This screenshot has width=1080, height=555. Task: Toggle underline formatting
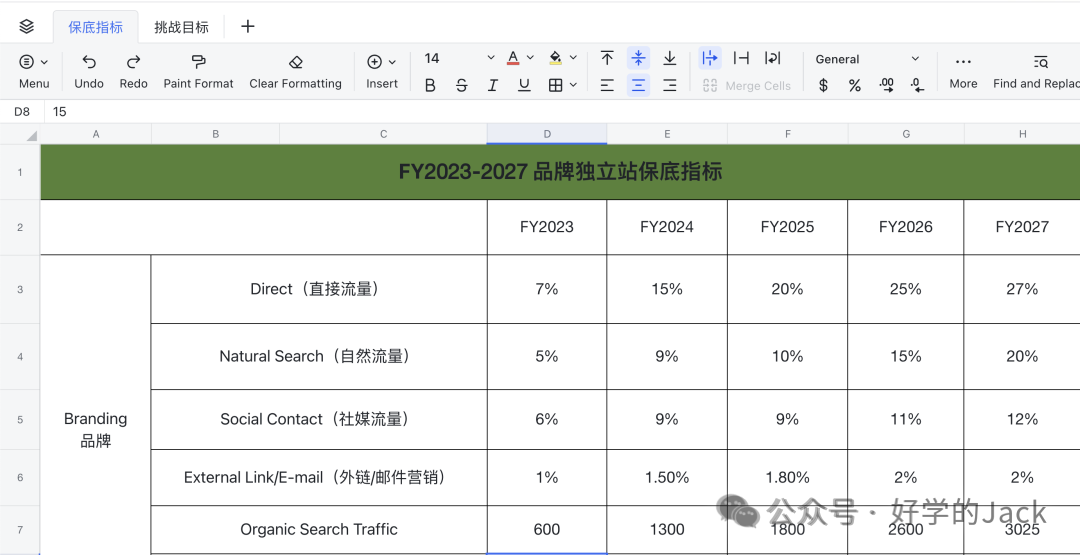(524, 85)
